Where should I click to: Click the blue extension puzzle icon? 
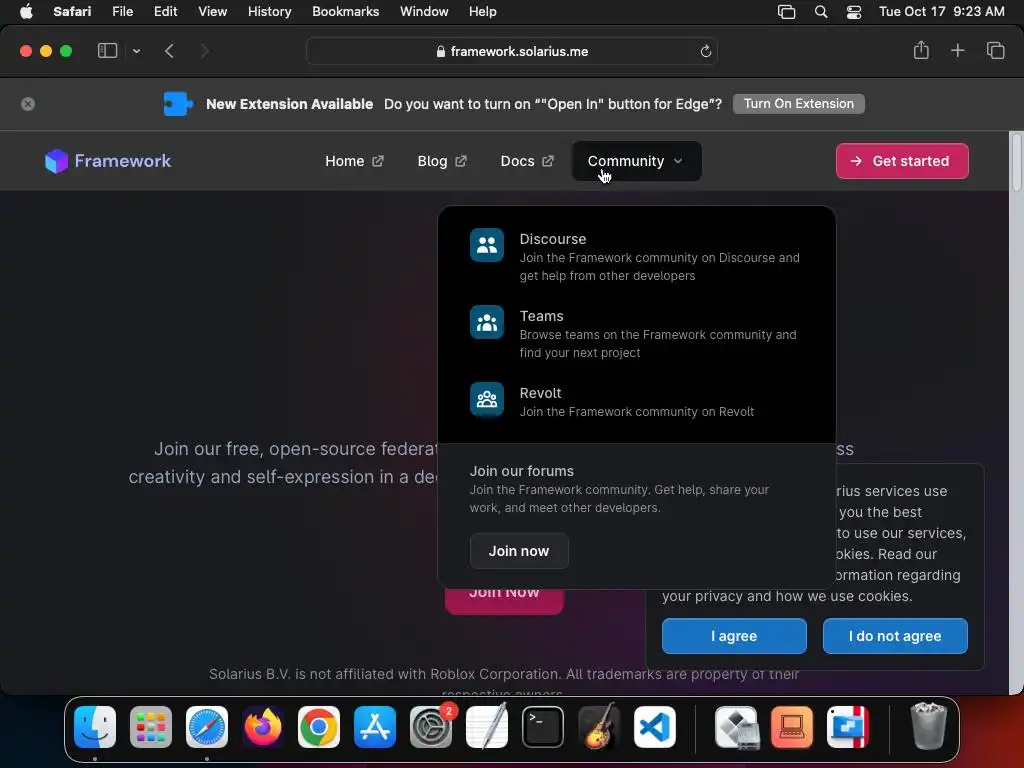178,104
